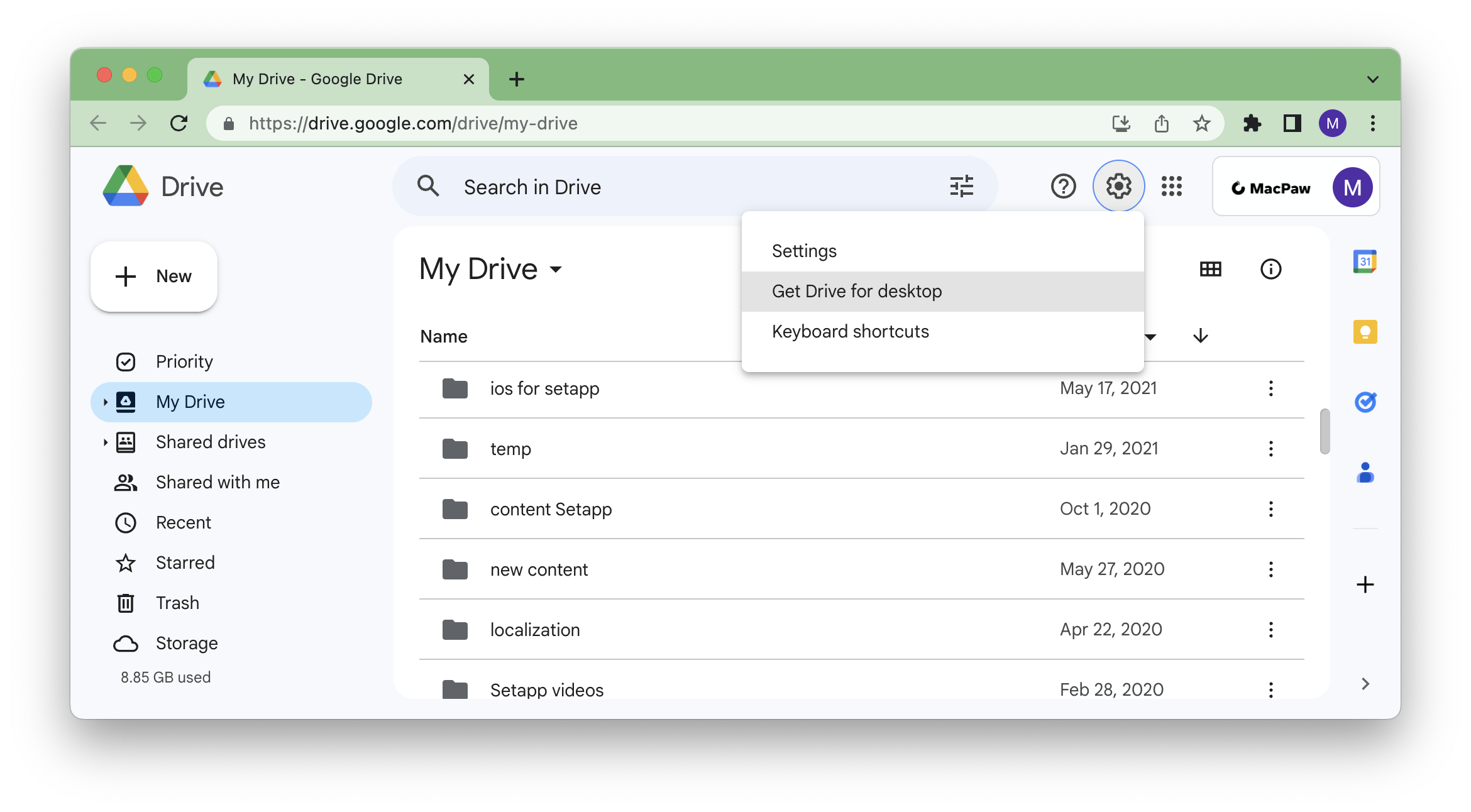Screen dimensions: 1471x812
Task: Select Keyboard shortcuts from settings menu
Action: tap(850, 332)
